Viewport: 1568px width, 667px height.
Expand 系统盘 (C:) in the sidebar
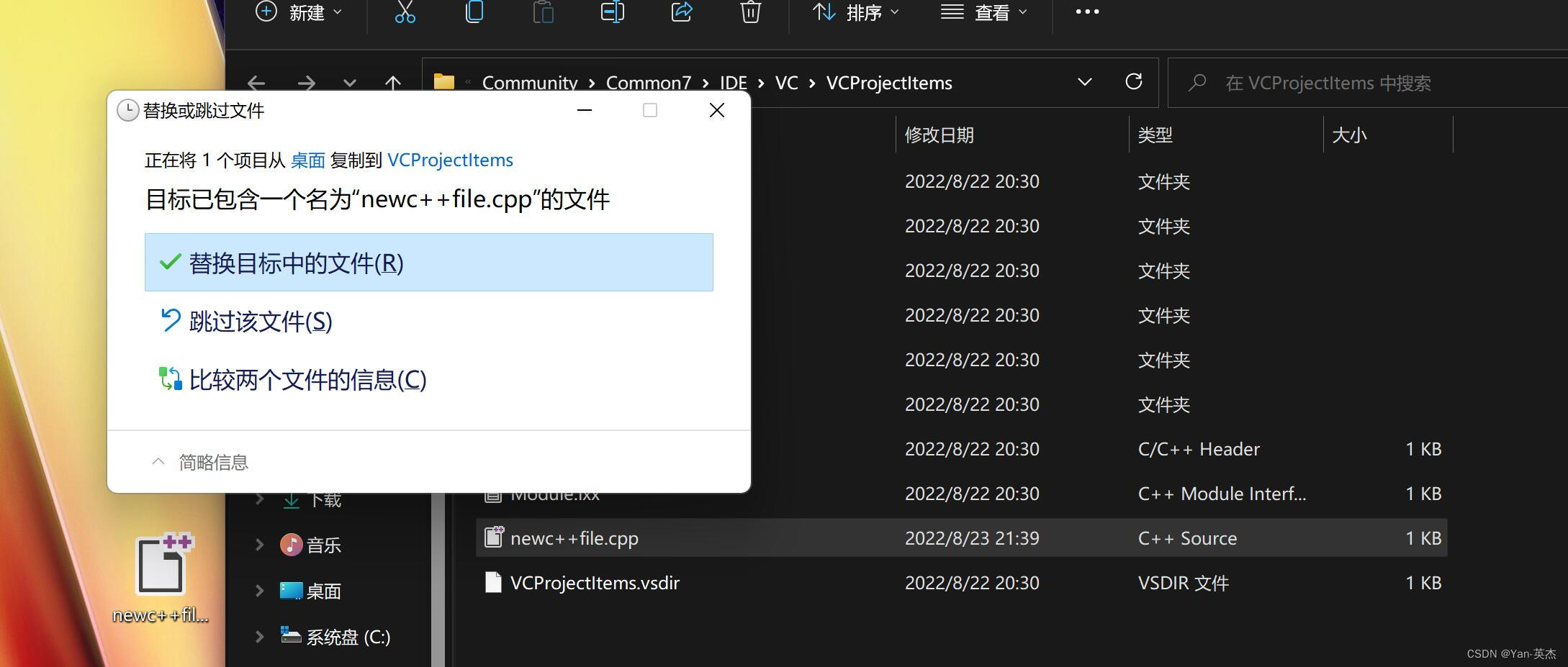point(260,637)
